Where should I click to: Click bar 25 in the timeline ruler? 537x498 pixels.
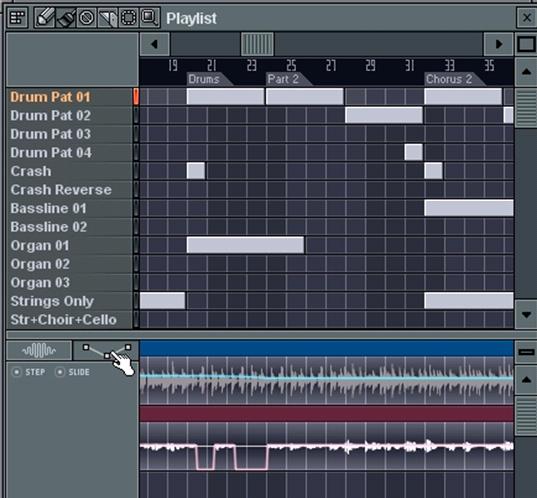(291, 65)
